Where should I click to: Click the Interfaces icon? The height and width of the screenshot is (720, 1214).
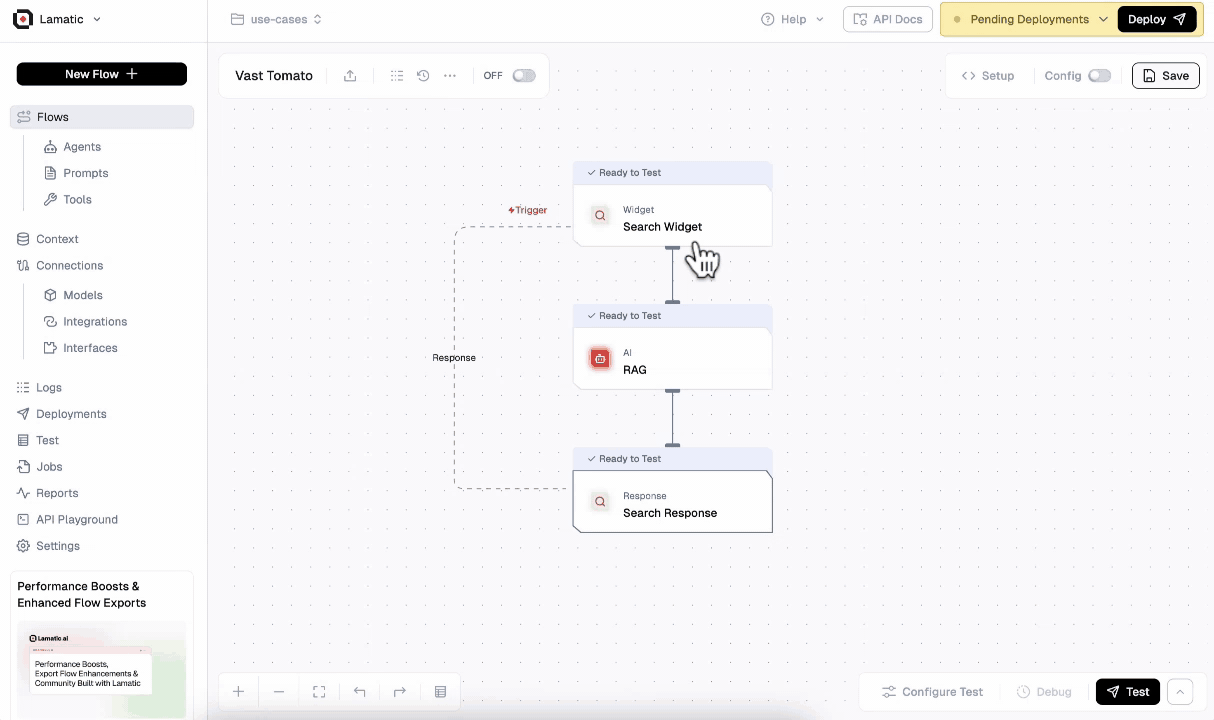tap(50, 348)
